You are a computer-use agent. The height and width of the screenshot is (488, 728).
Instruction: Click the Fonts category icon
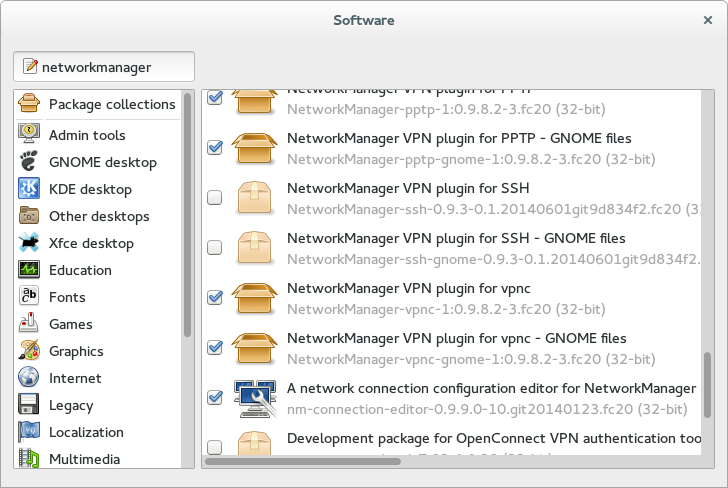(x=30, y=297)
